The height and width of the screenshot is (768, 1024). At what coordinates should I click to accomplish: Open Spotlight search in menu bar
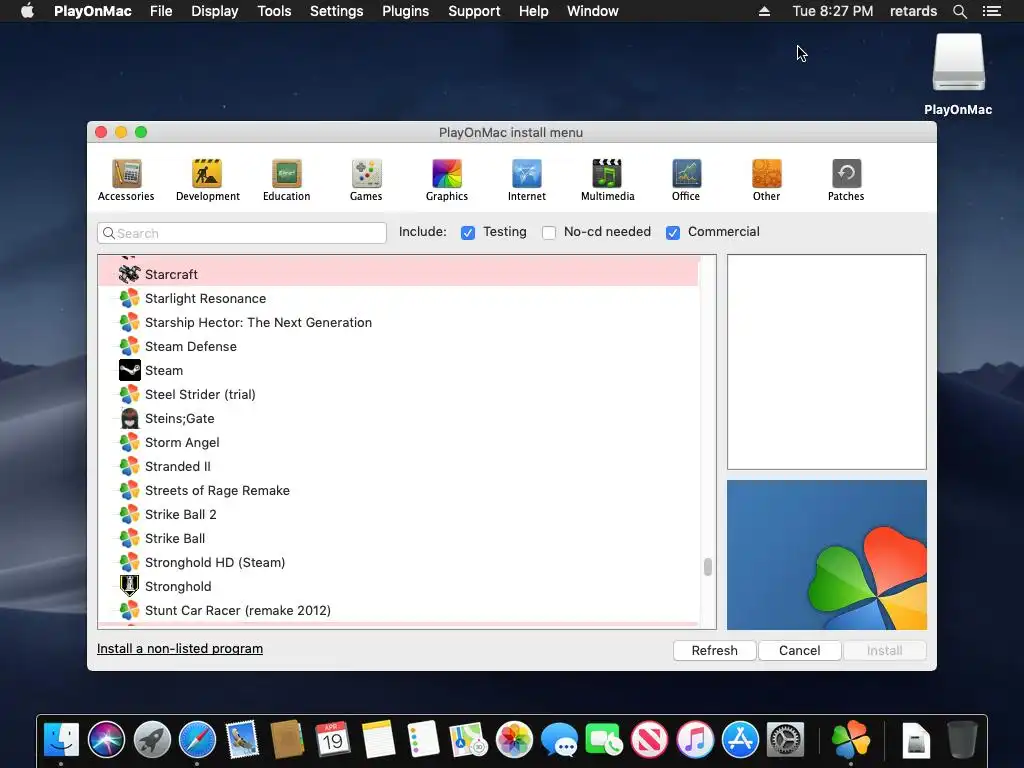(x=959, y=11)
